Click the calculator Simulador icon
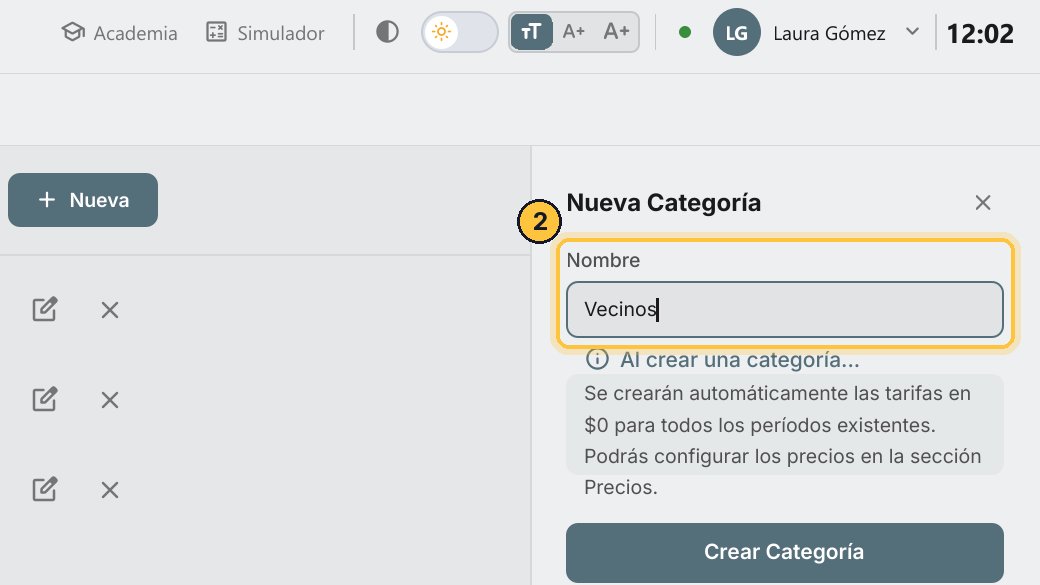The width and height of the screenshot is (1040, 585). (216, 32)
